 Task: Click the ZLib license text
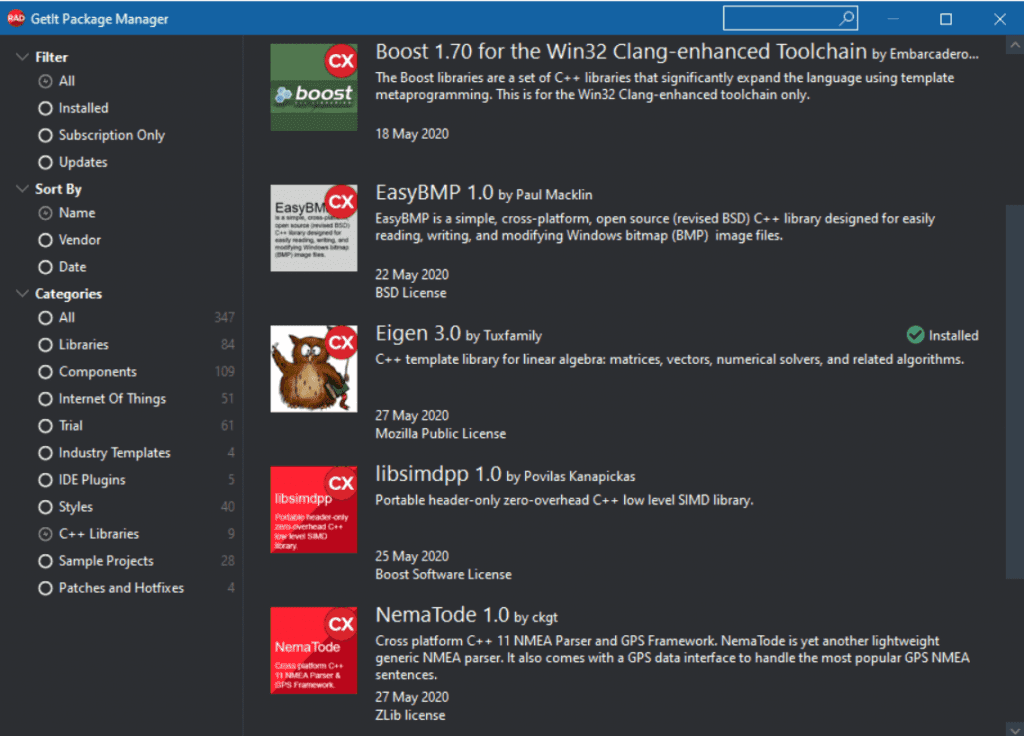(x=410, y=715)
